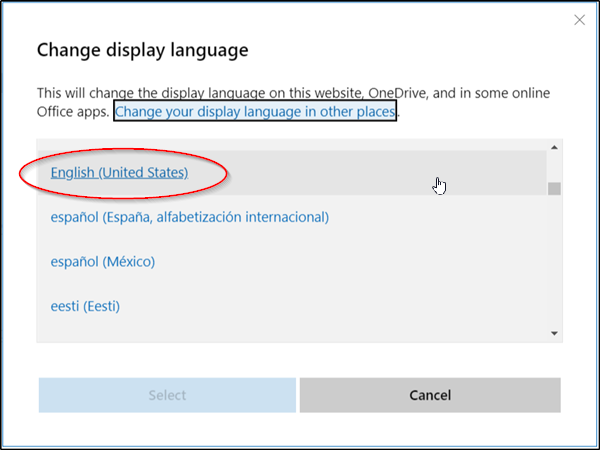Click the 'Change display language' heading
Image resolution: width=600 pixels, height=450 pixels.
click(x=142, y=49)
